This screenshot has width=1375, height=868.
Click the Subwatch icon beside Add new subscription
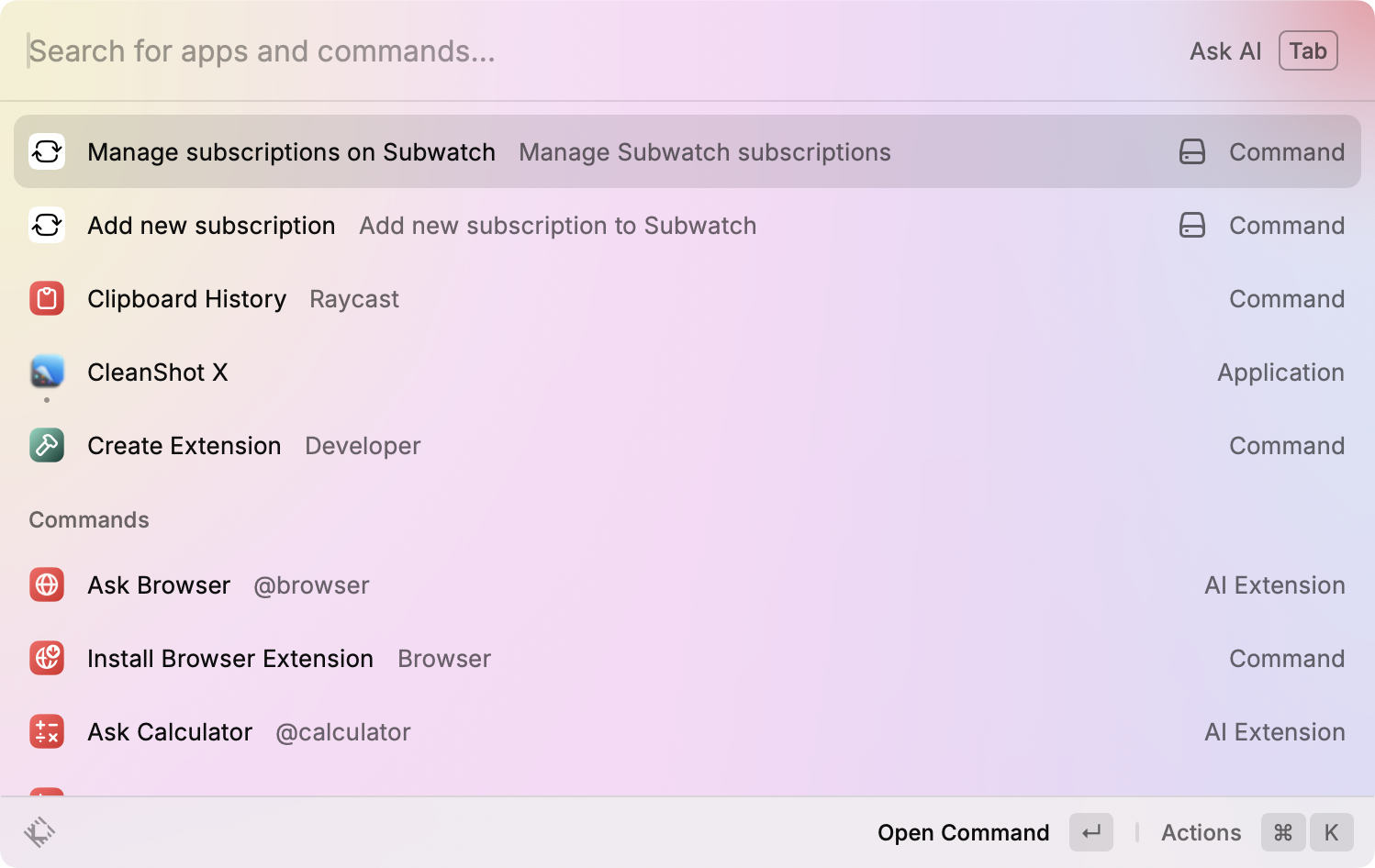click(x=47, y=225)
